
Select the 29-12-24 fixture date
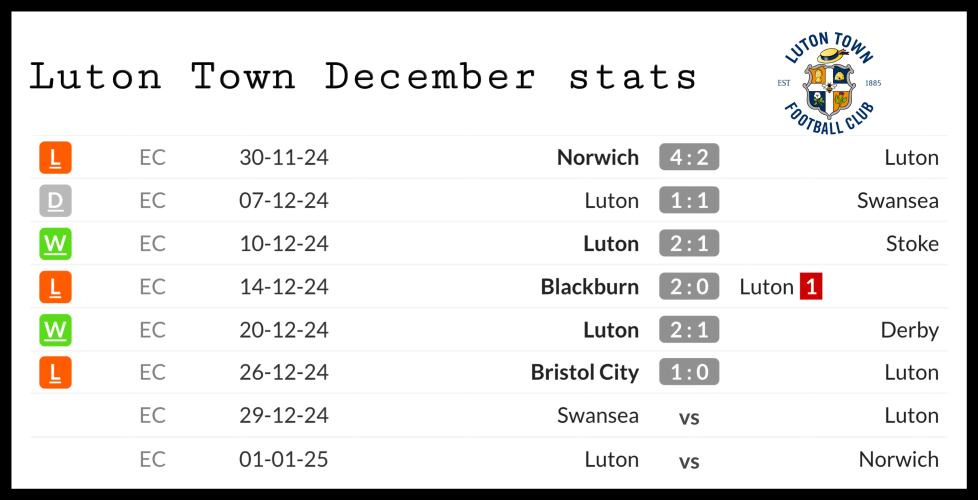coord(284,416)
